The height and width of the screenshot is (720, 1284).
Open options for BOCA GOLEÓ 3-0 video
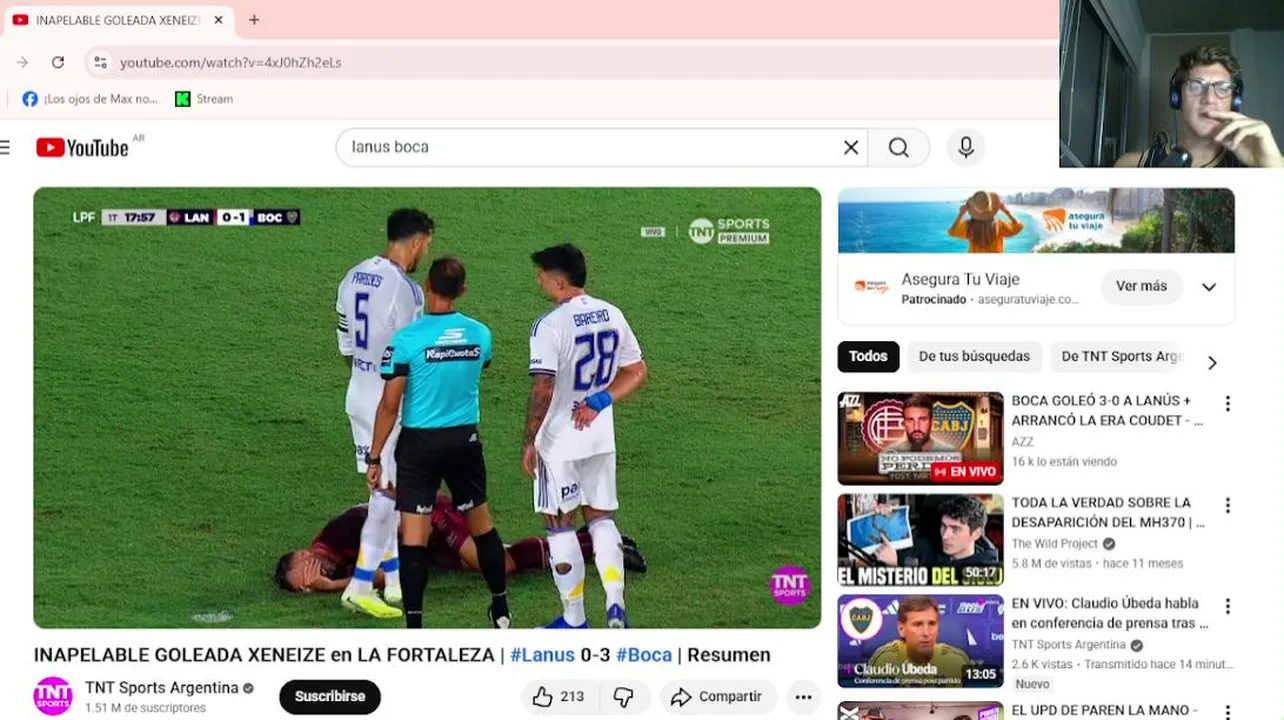coord(1228,404)
